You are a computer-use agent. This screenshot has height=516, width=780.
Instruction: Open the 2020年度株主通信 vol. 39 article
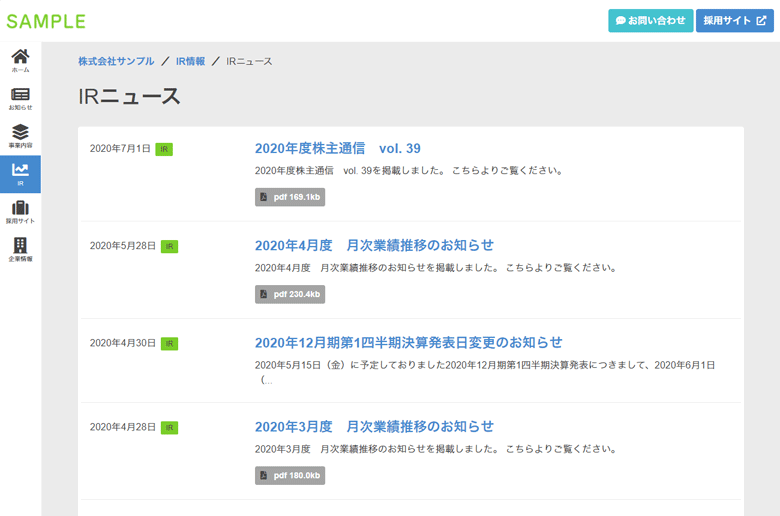(x=337, y=149)
